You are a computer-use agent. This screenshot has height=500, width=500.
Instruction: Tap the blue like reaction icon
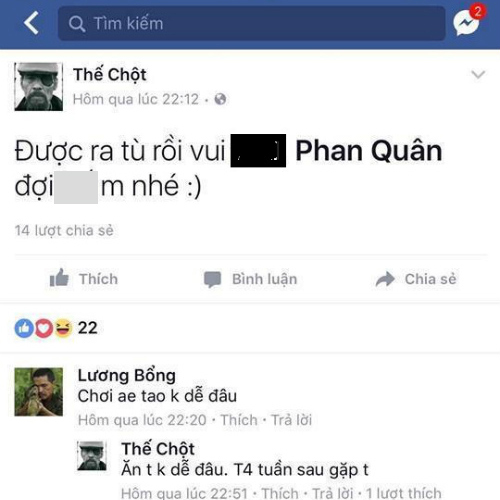coord(24,328)
